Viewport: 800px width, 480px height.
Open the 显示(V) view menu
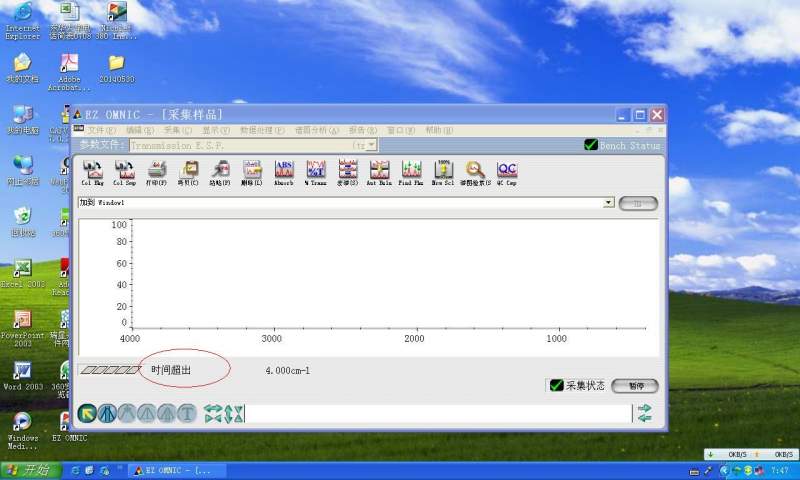(x=216, y=130)
